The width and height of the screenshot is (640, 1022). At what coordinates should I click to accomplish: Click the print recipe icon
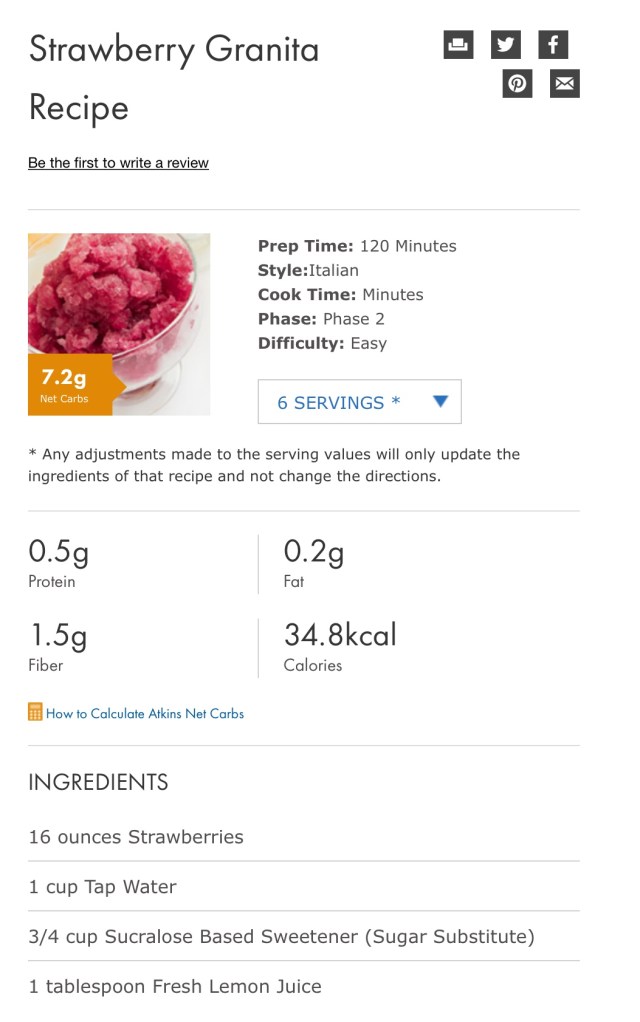click(x=458, y=45)
